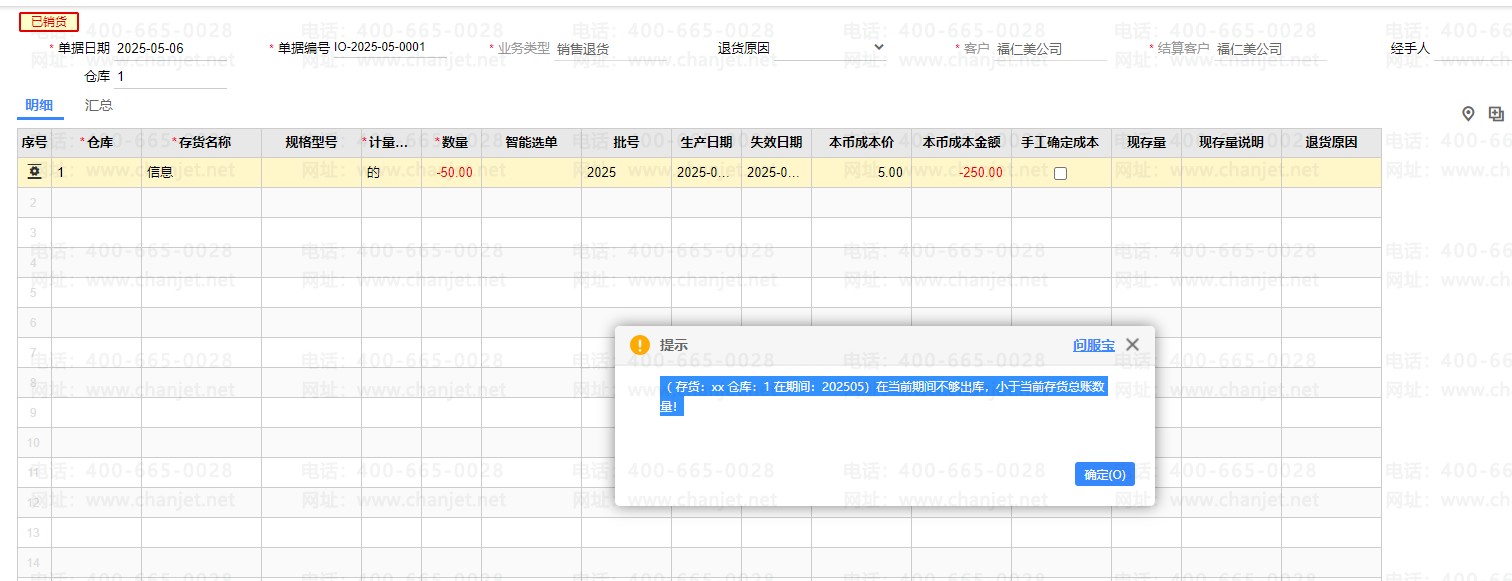Open the 问服宝 help link
The width and height of the screenshot is (1512, 581).
[x=1093, y=345]
